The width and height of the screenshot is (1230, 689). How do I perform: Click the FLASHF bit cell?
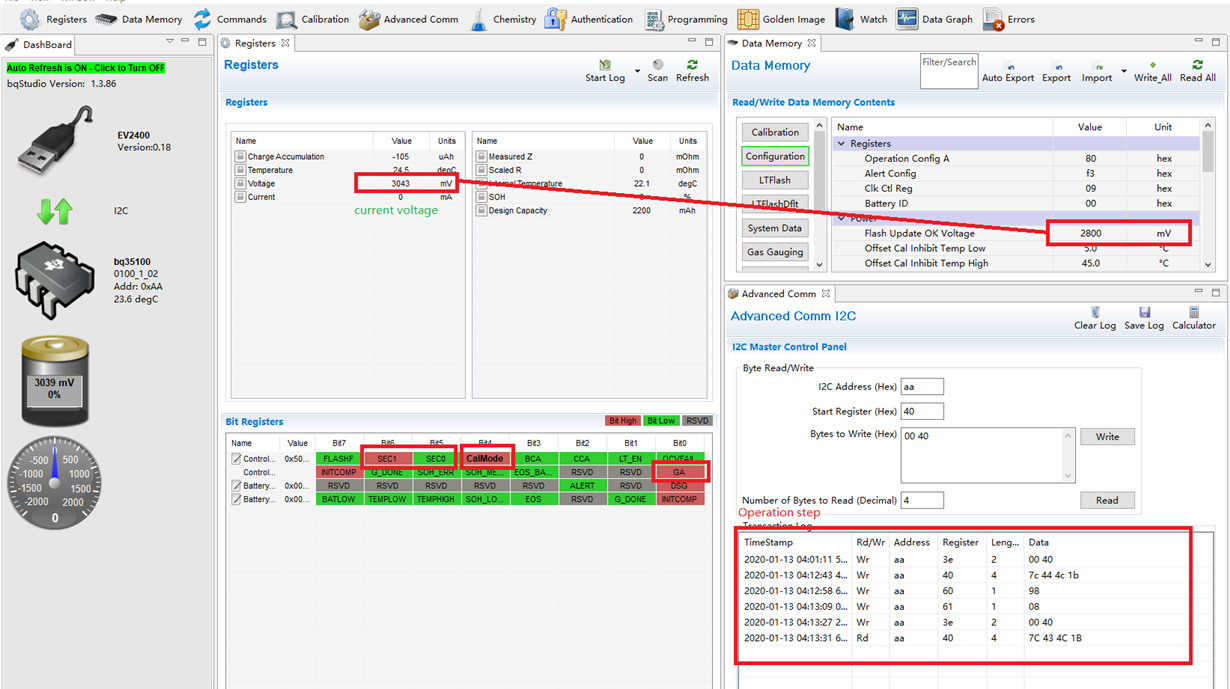click(x=339, y=459)
